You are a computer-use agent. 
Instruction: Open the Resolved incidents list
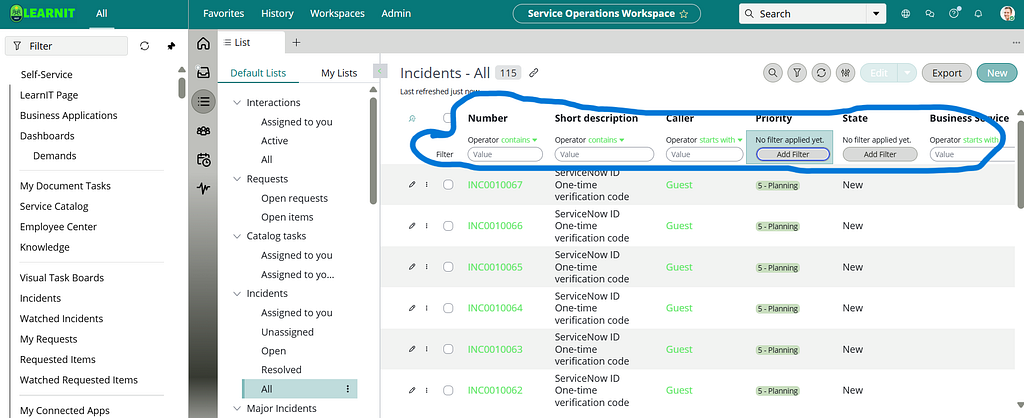[281, 370]
